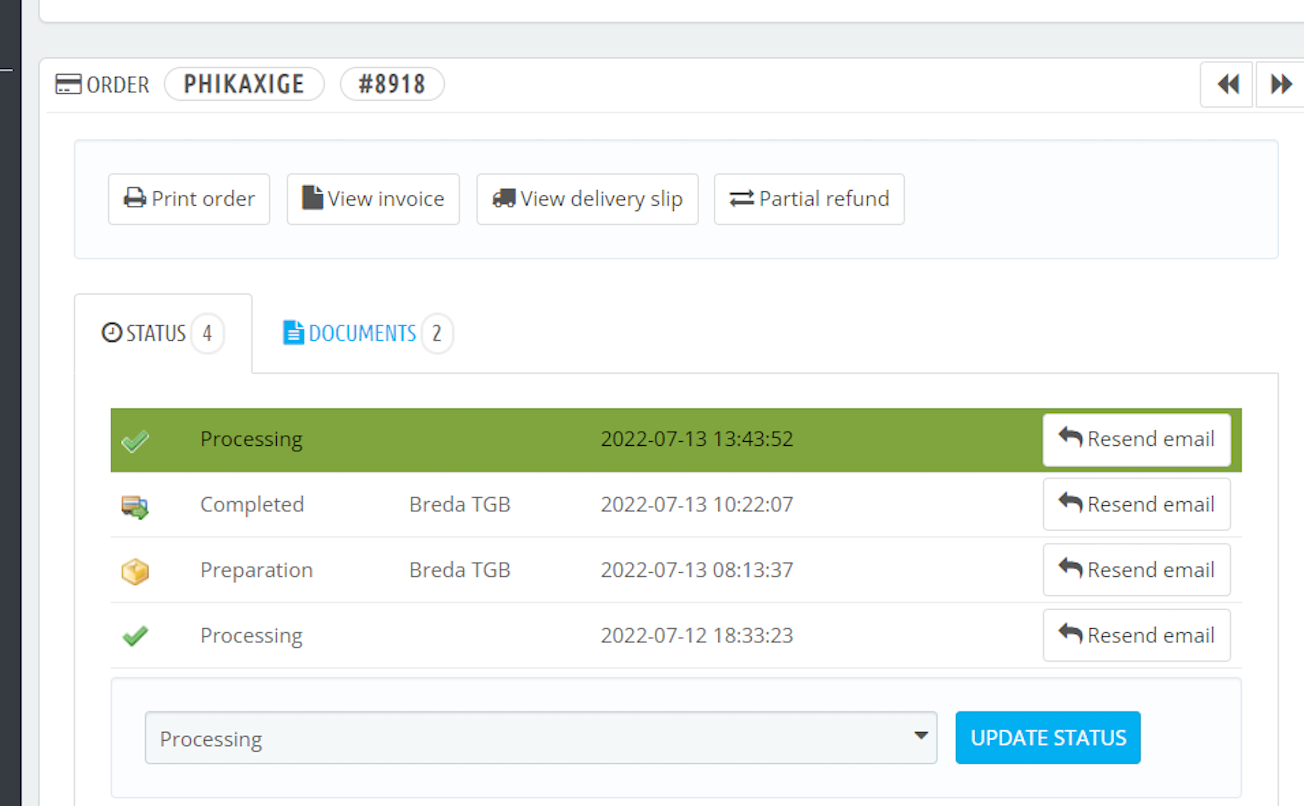Click Print order button
The image size is (1304, 806).
click(189, 199)
